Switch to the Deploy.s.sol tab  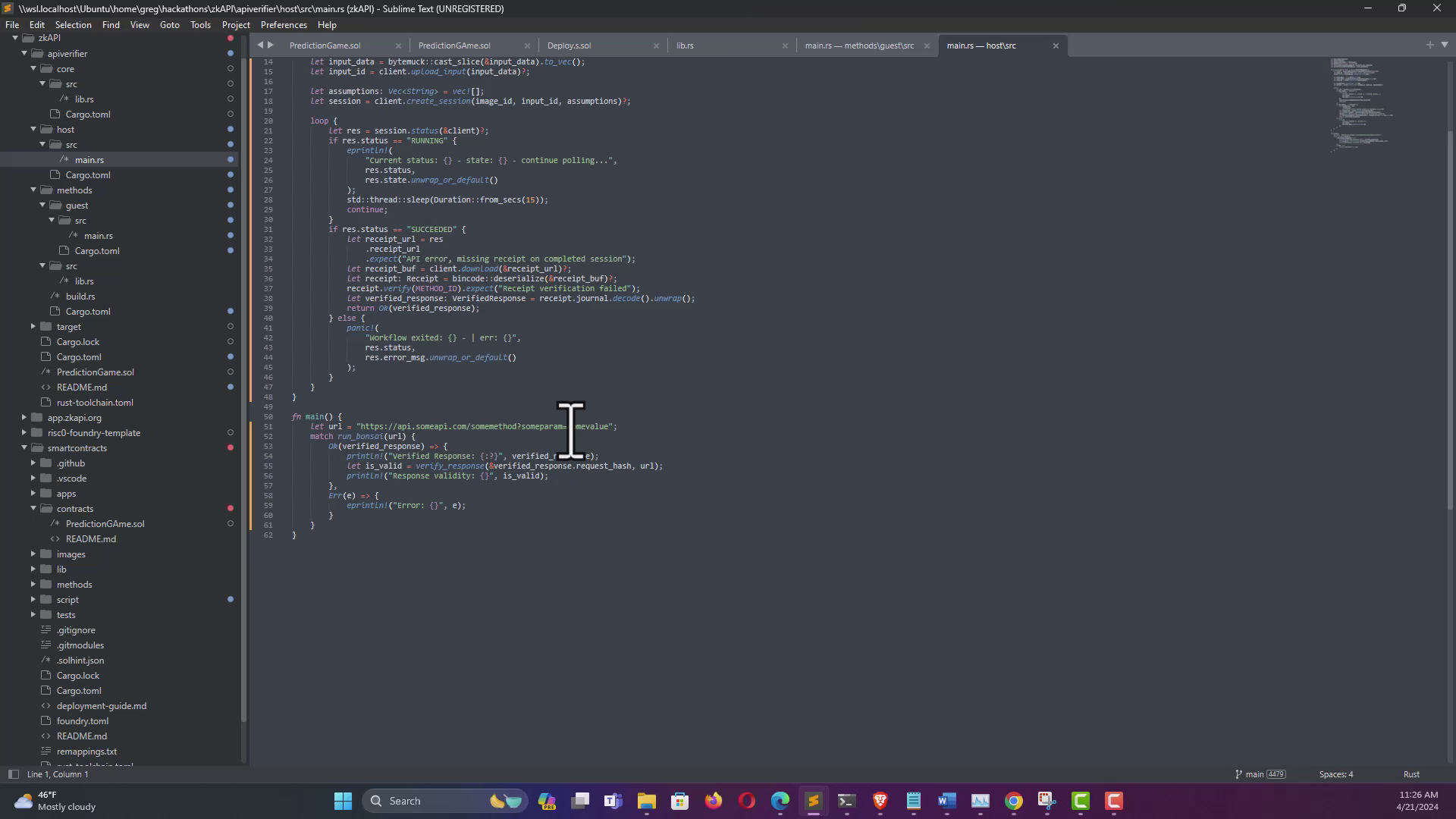(569, 45)
